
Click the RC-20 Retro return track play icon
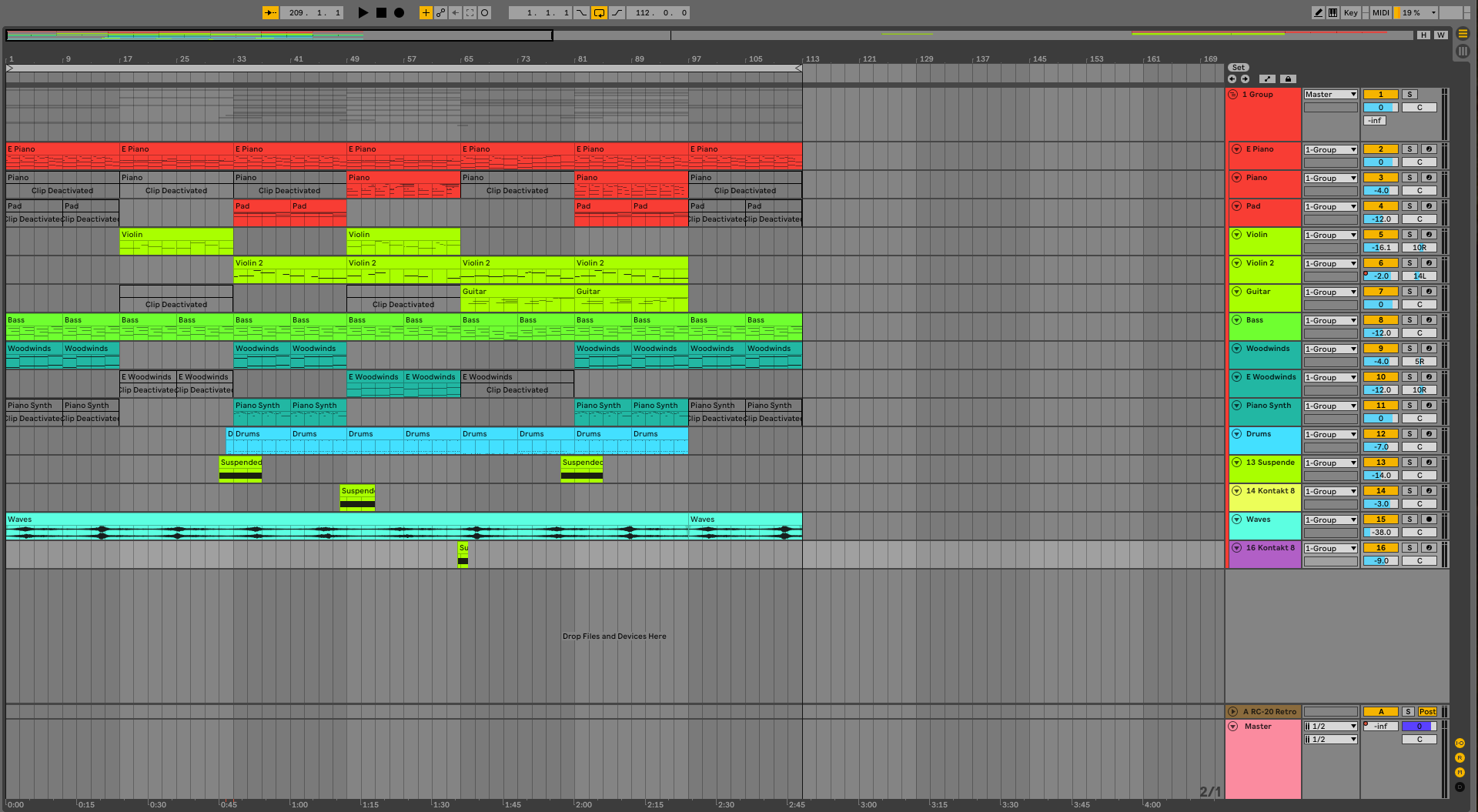(x=1233, y=712)
